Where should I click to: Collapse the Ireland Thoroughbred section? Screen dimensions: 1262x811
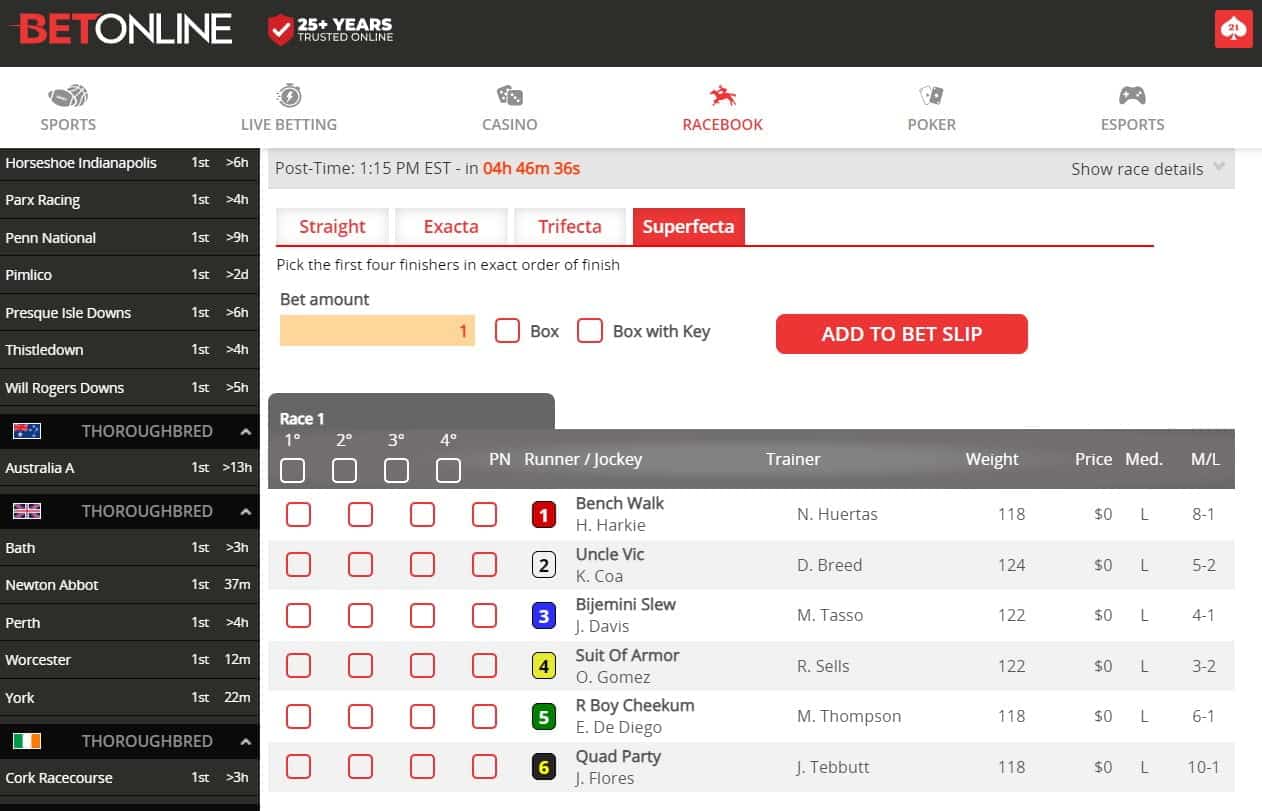coord(245,742)
